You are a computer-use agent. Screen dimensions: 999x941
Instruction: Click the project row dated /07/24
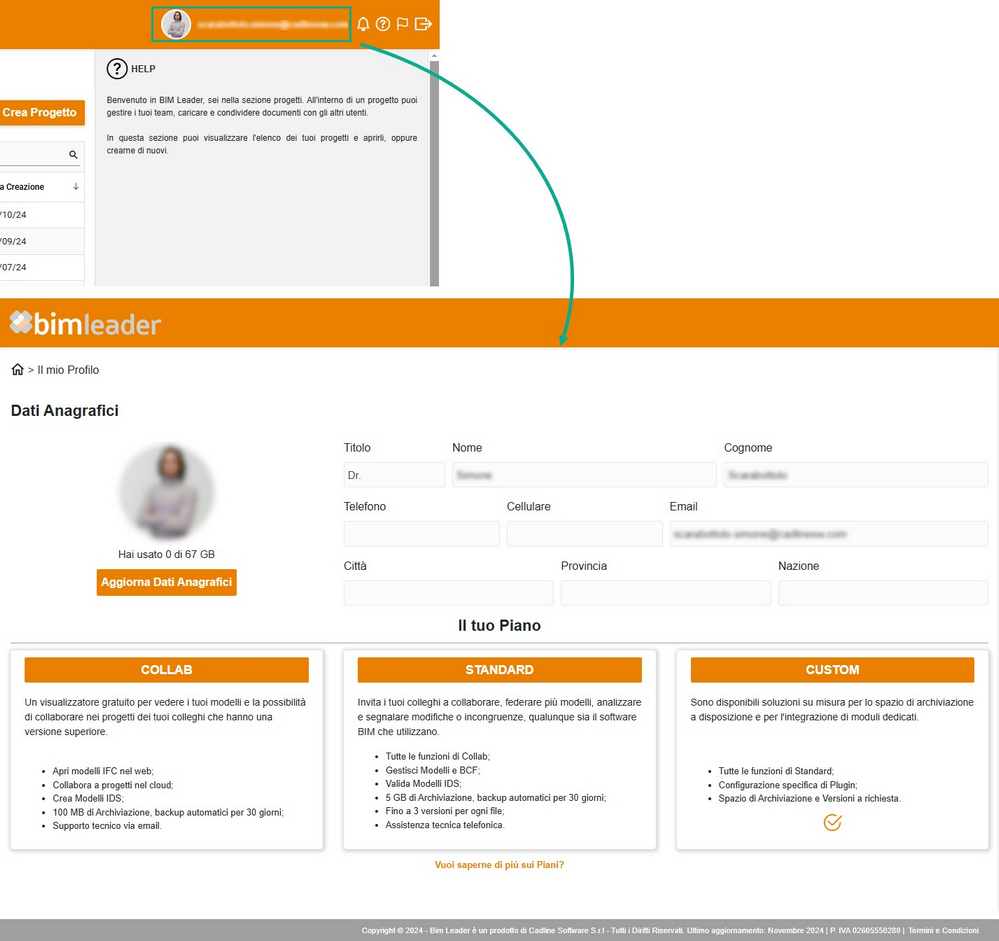click(x=42, y=268)
